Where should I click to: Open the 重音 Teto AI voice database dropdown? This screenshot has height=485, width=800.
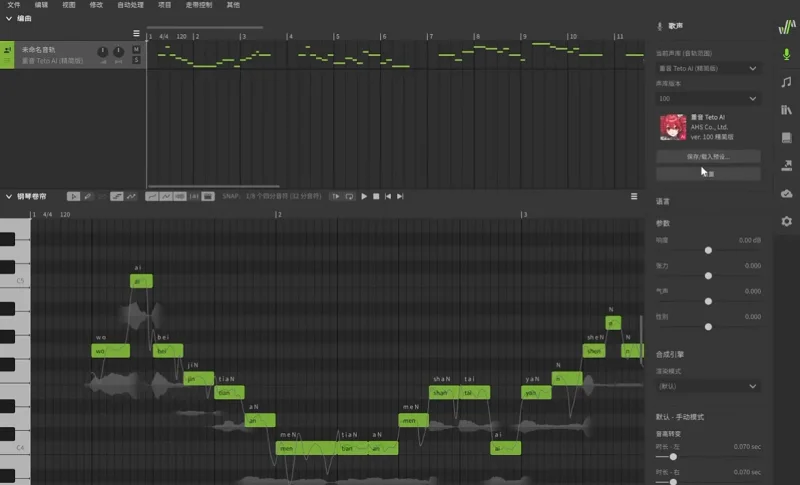click(x=708, y=68)
